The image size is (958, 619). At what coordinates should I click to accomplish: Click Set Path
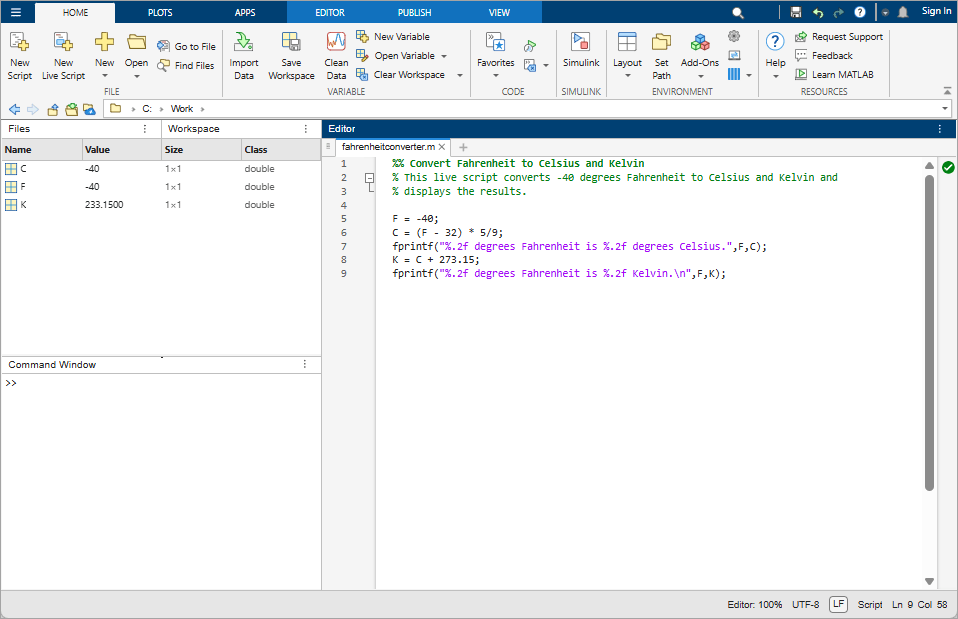click(662, 56)
